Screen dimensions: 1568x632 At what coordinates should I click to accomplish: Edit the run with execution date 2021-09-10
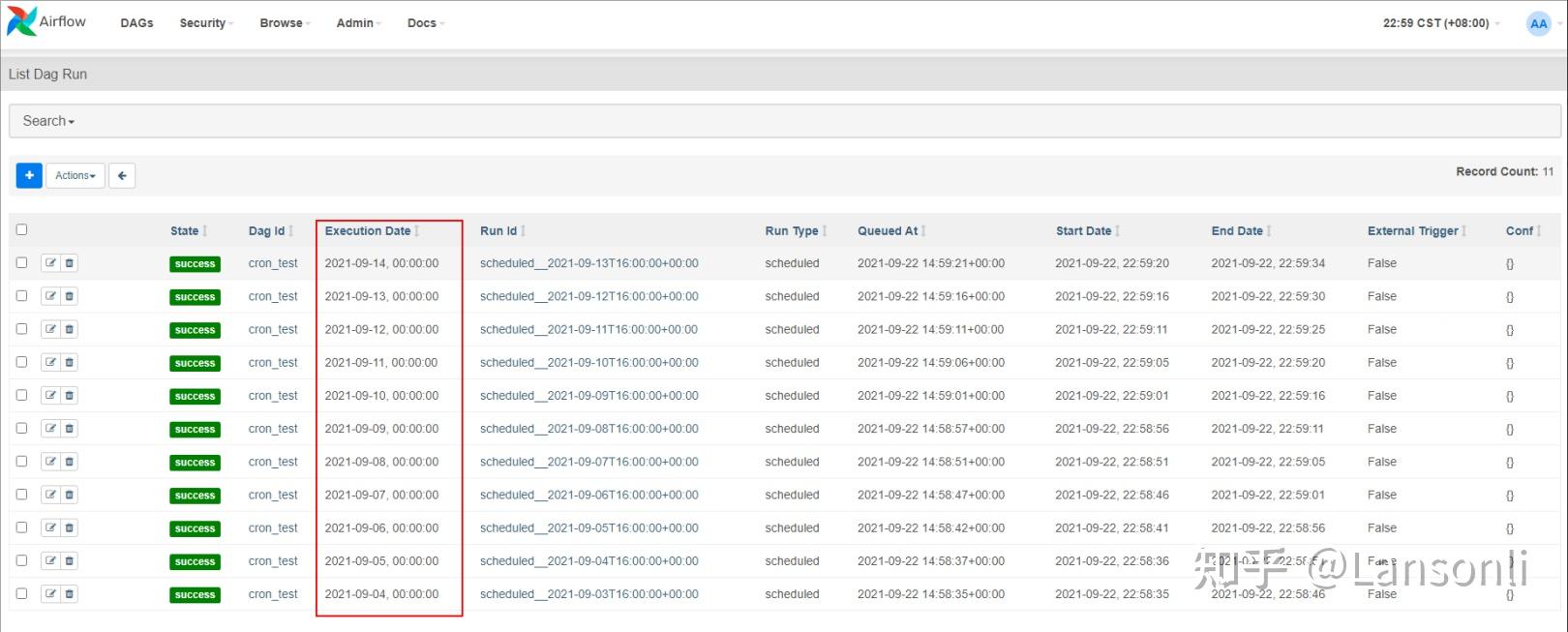tap(50, 395)
